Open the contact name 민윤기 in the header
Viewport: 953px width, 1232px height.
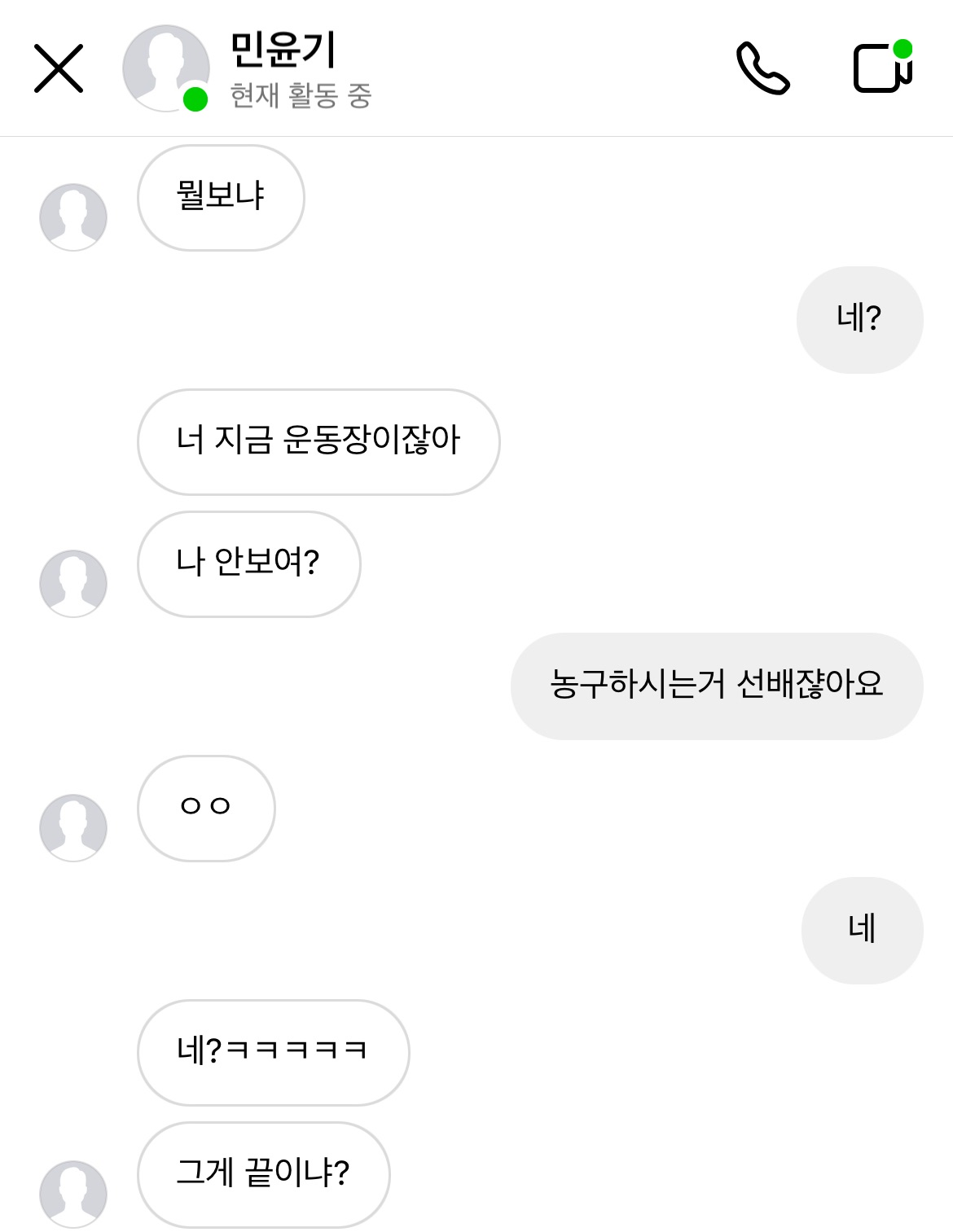point(283,50)
